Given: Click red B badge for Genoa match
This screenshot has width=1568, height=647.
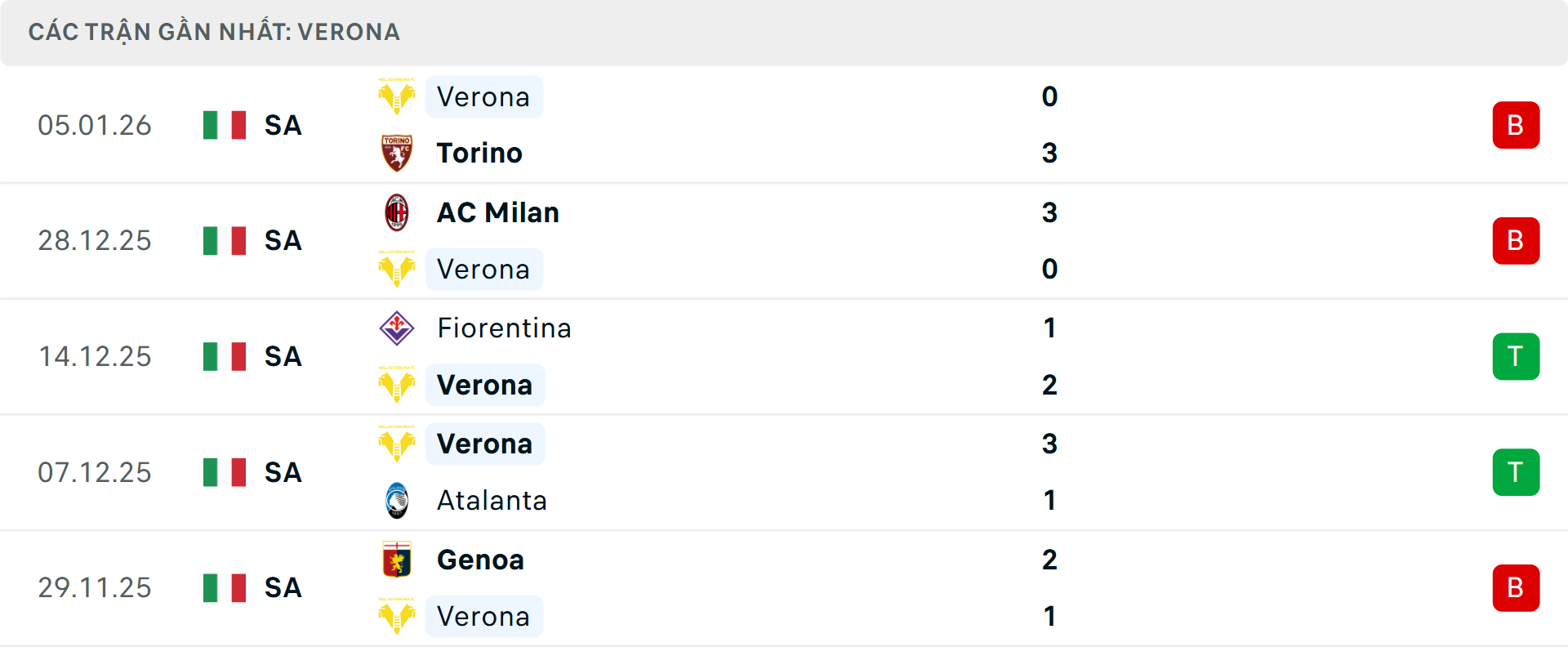Looking at the screenshot, I should coord(1516,588).
